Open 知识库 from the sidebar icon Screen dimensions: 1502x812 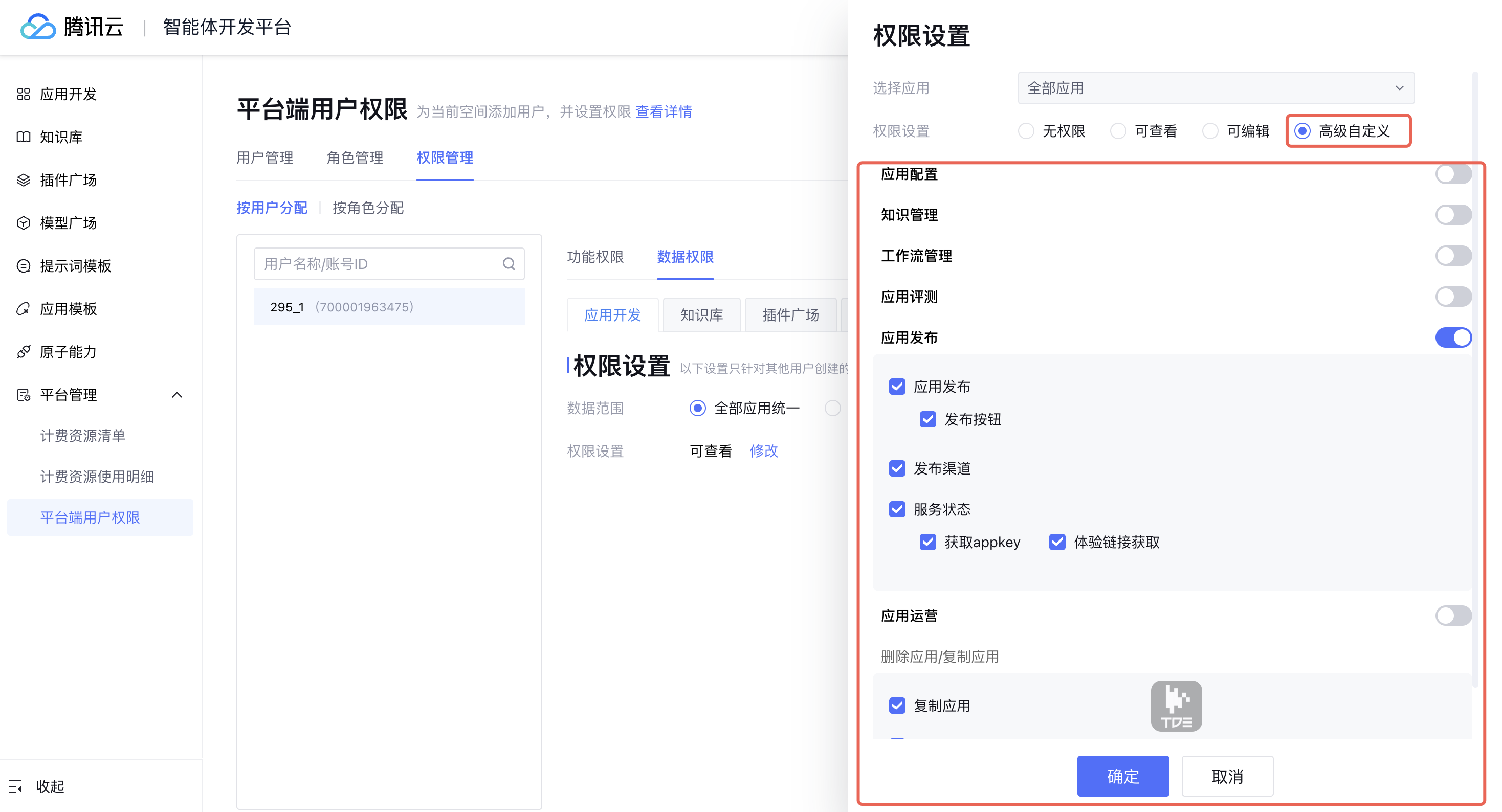pos(24,137)
